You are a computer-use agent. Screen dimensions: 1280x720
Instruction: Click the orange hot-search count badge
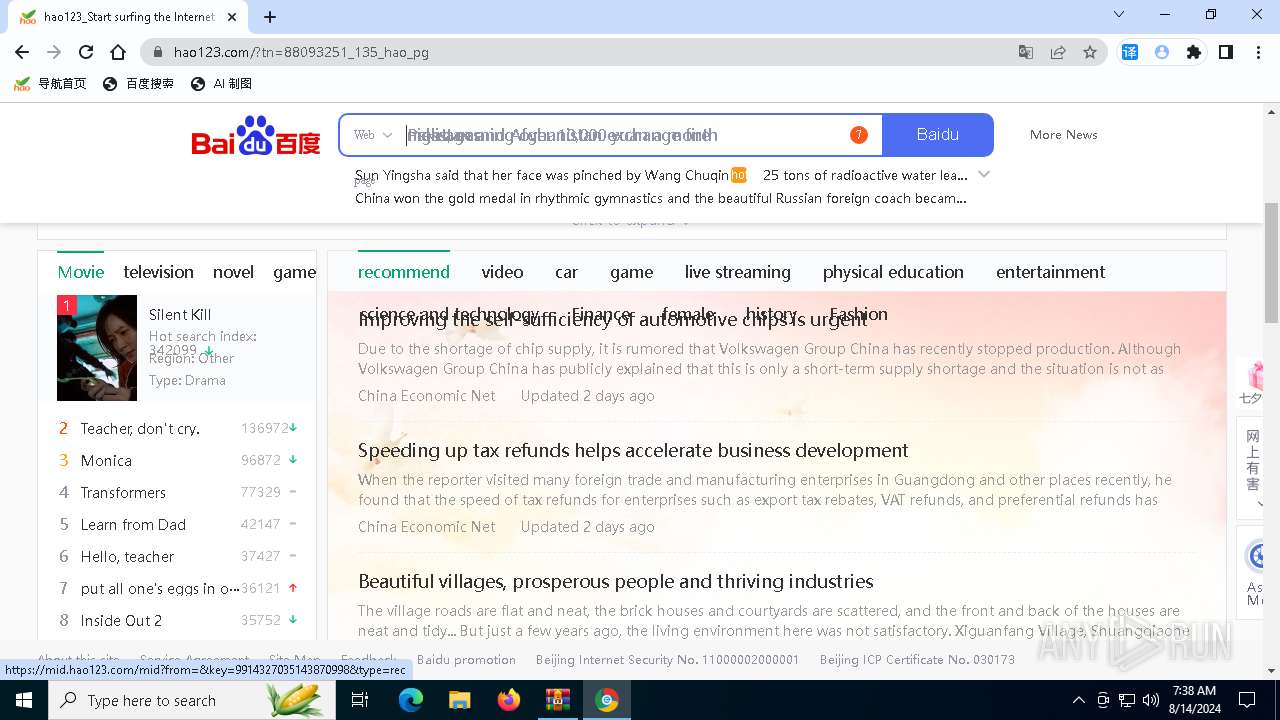tap(858, 135)
